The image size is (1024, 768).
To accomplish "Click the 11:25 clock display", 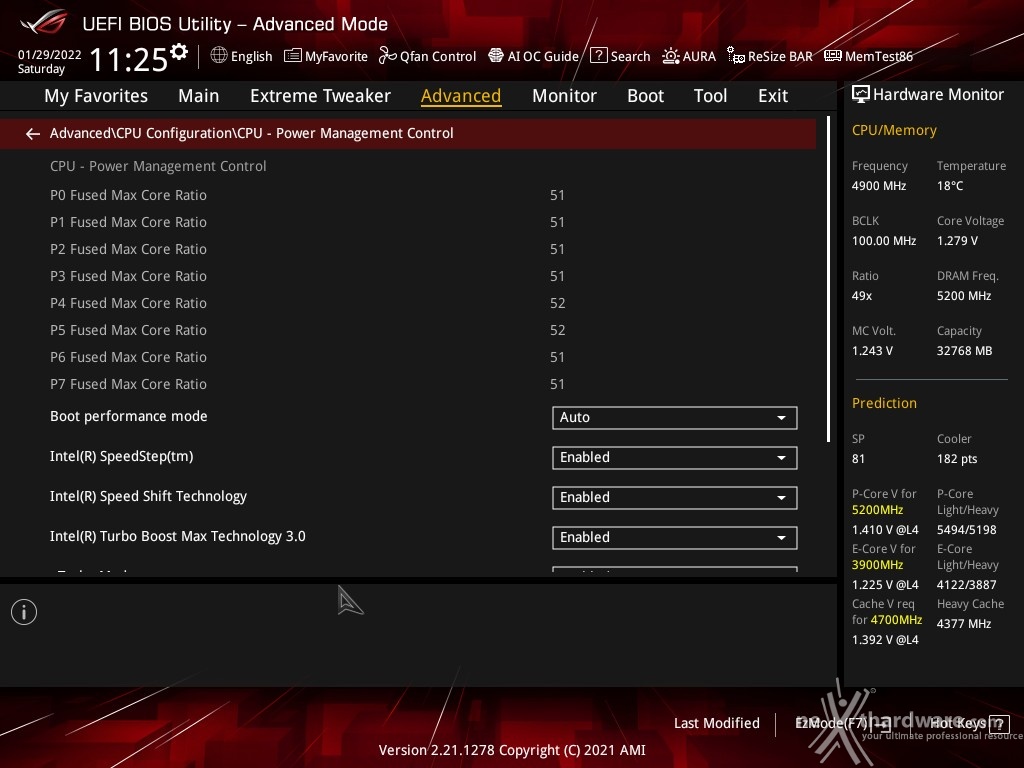I will pyautogui.click(x=129, y=59).
